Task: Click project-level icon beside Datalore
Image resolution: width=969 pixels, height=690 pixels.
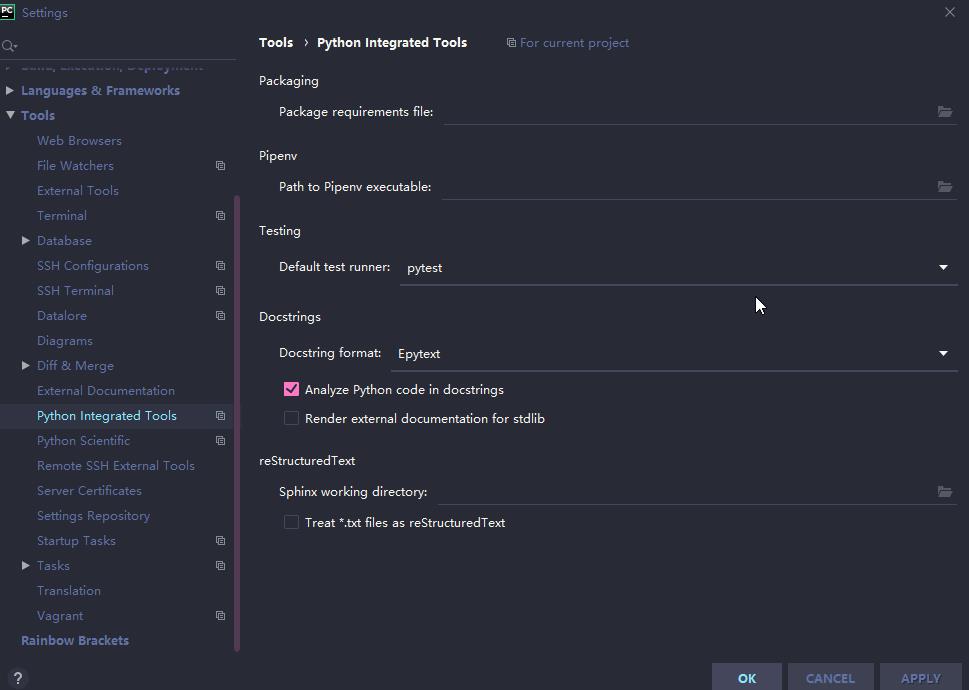Action: click(220, 316)
